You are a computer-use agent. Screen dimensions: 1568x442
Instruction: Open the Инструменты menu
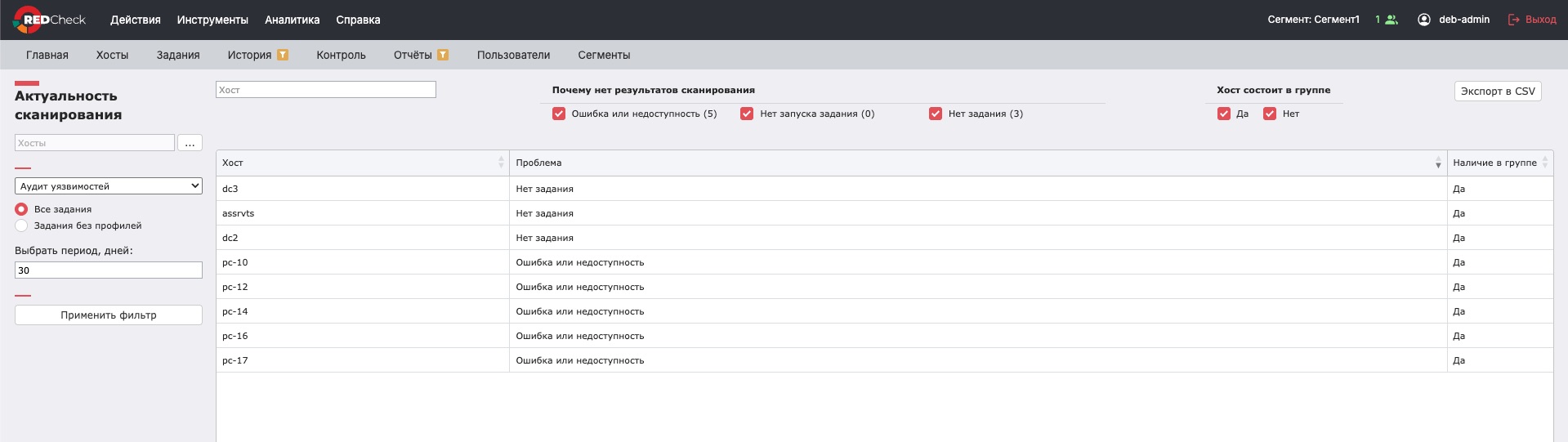coord(212,20)
